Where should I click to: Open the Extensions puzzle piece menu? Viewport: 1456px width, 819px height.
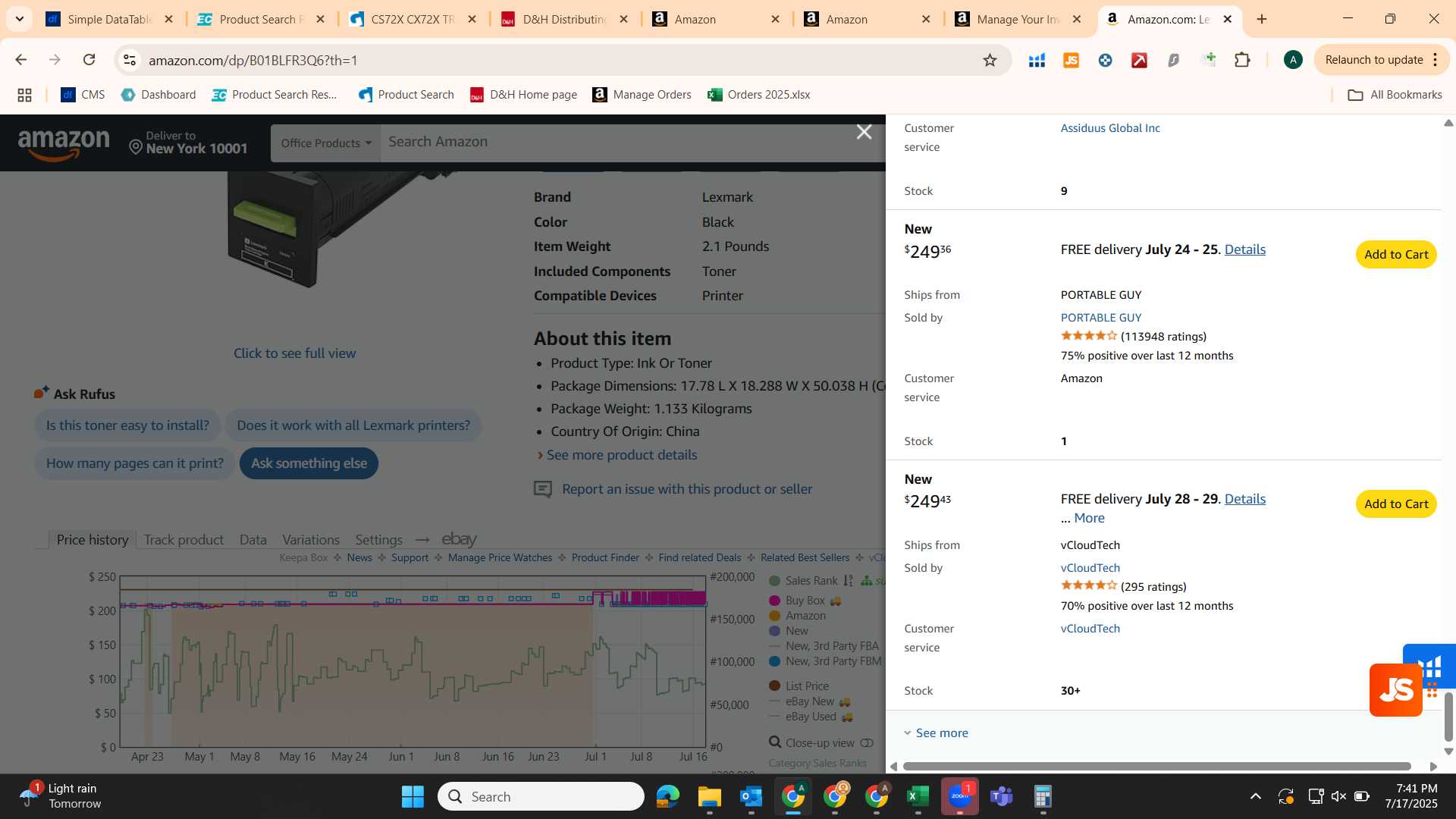coord(1242,60)
